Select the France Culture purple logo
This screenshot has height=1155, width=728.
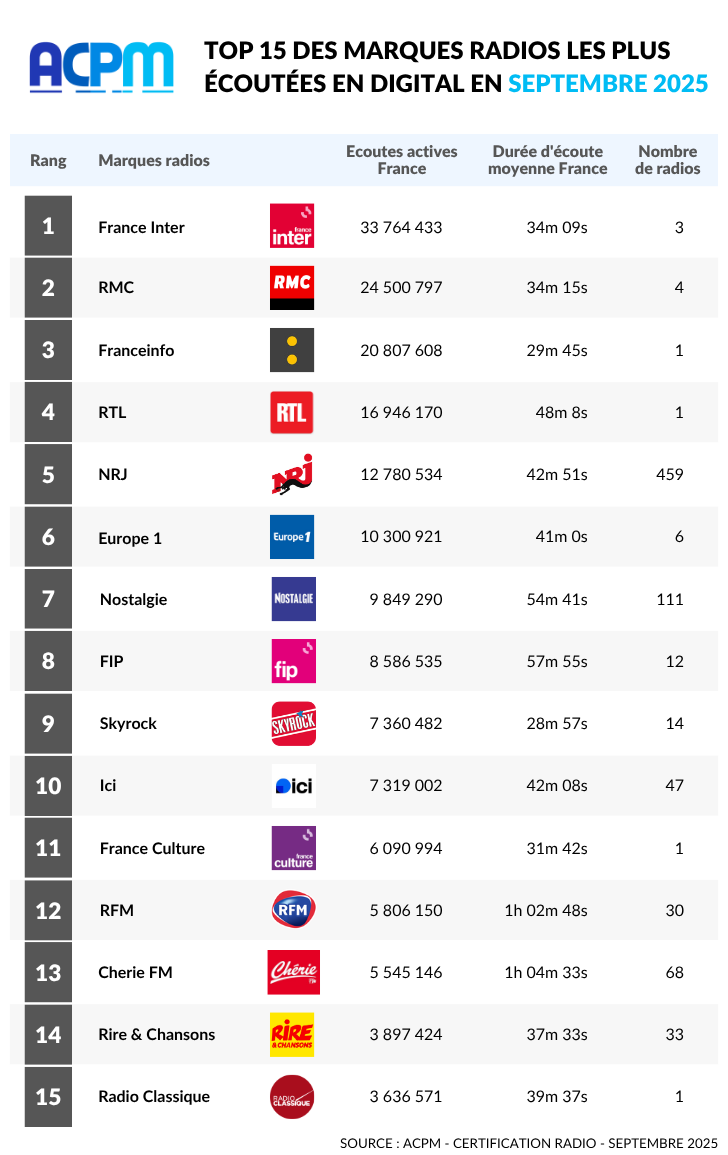[293, 848]
